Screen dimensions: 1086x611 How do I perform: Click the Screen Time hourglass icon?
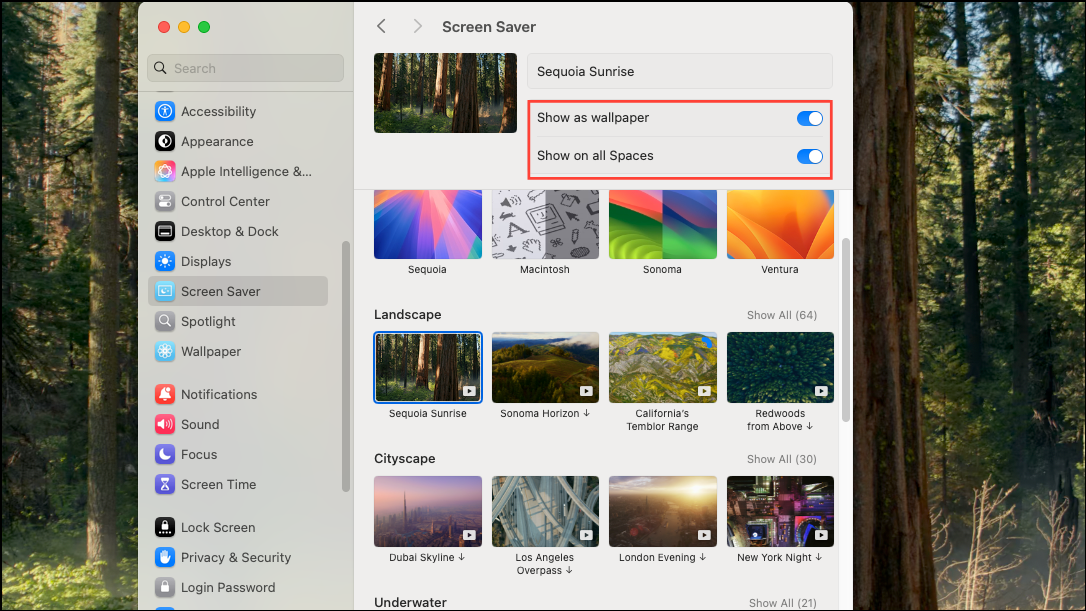pyautogui.click(x=165, y=484)
